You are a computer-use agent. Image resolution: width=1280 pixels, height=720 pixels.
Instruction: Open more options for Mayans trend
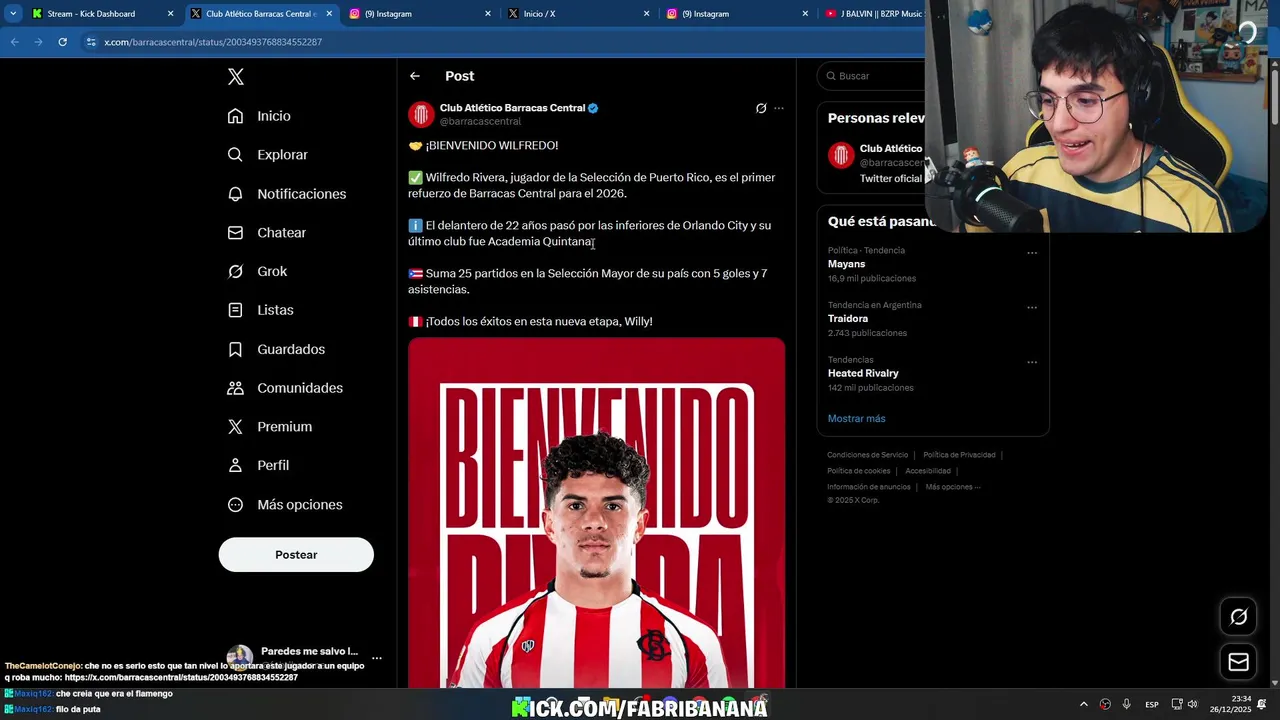coord(1032,253)
